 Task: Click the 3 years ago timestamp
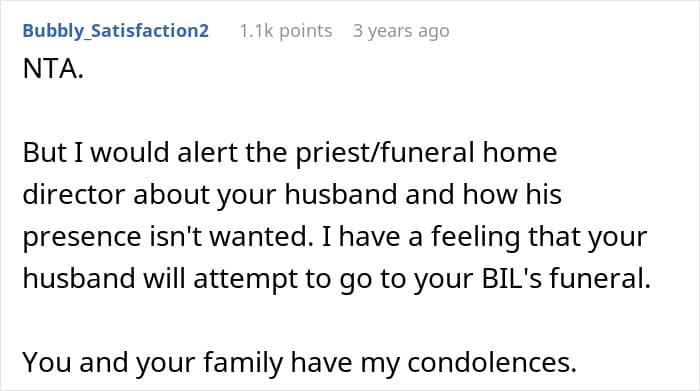(x=401, y=31)
